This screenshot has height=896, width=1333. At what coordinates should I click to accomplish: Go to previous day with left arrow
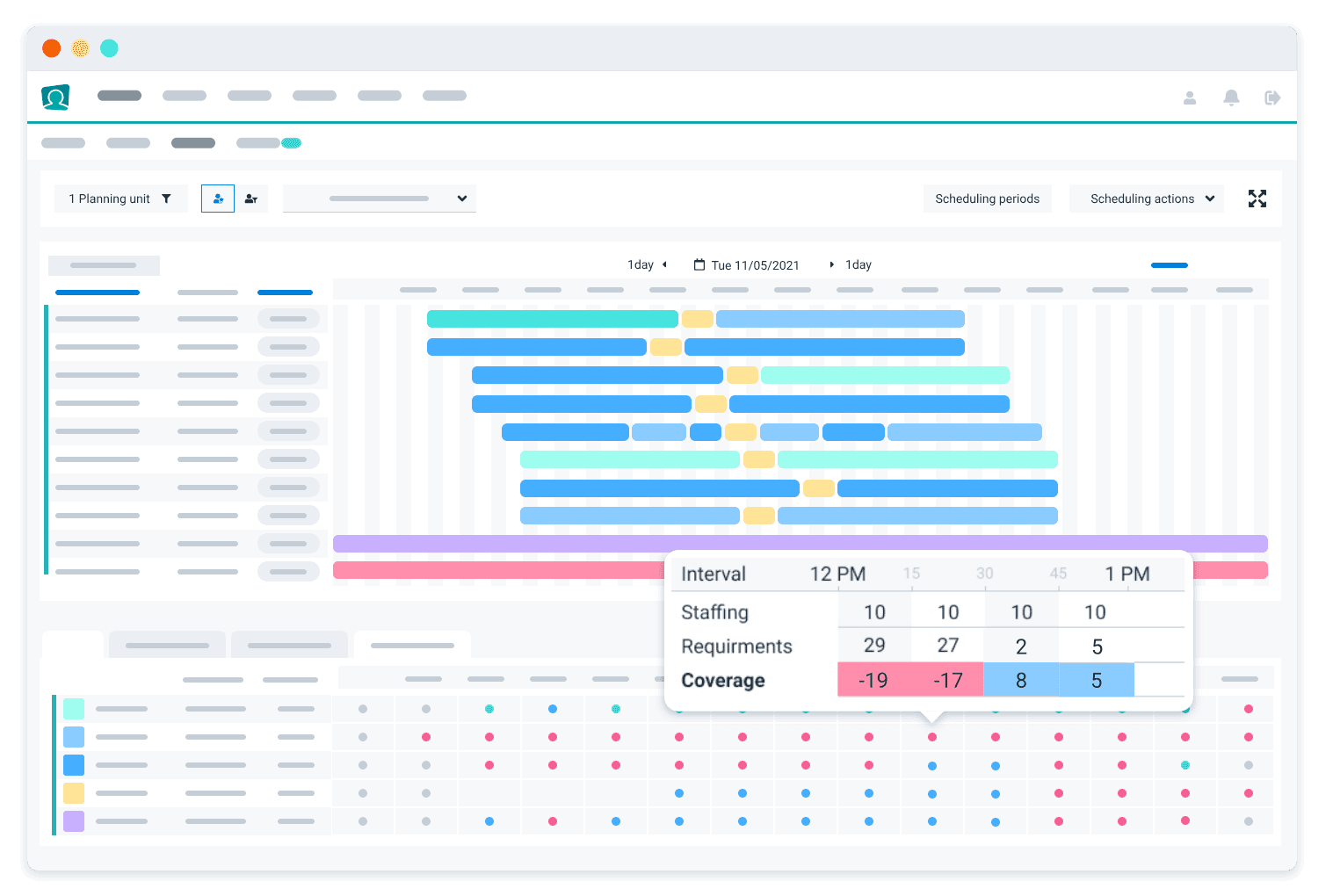point(664,264)
